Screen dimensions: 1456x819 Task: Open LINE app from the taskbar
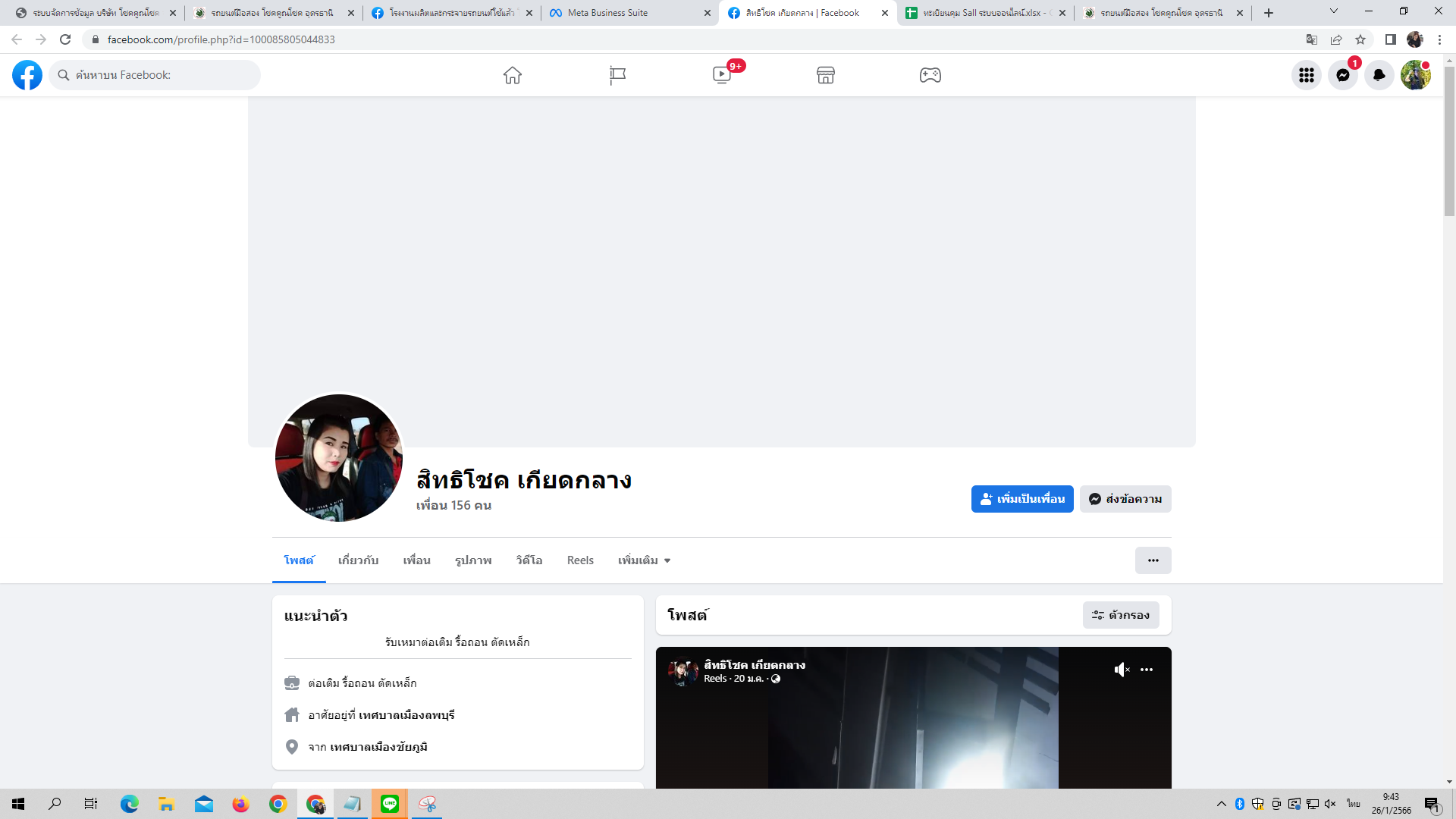click(390, 804)
